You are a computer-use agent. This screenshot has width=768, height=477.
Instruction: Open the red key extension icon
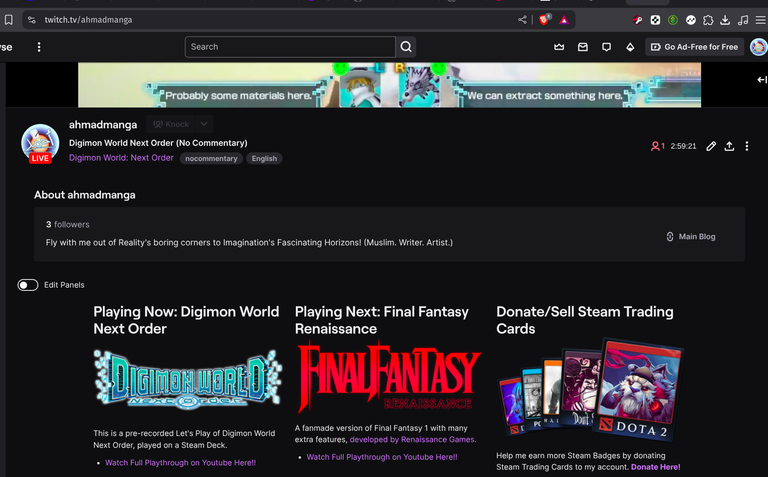coord(637,20)
